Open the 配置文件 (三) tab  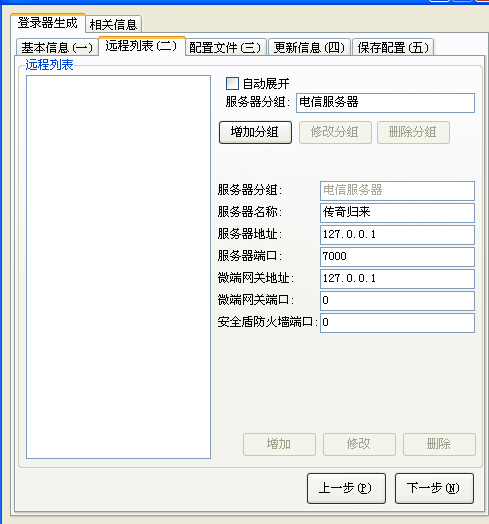pyautogui.click(x=225, y=47)
